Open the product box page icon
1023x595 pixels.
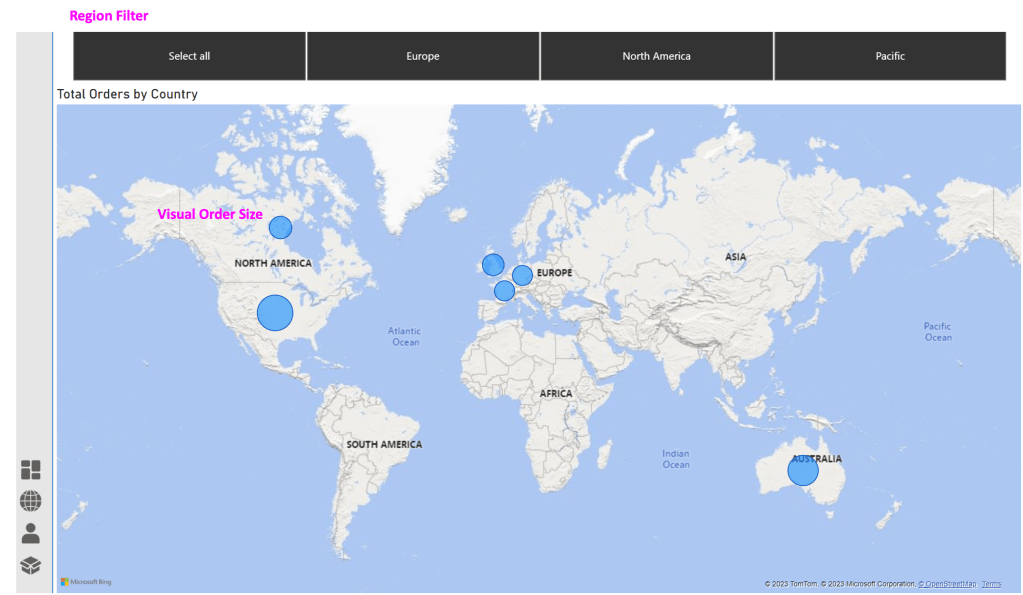[31, 565]
